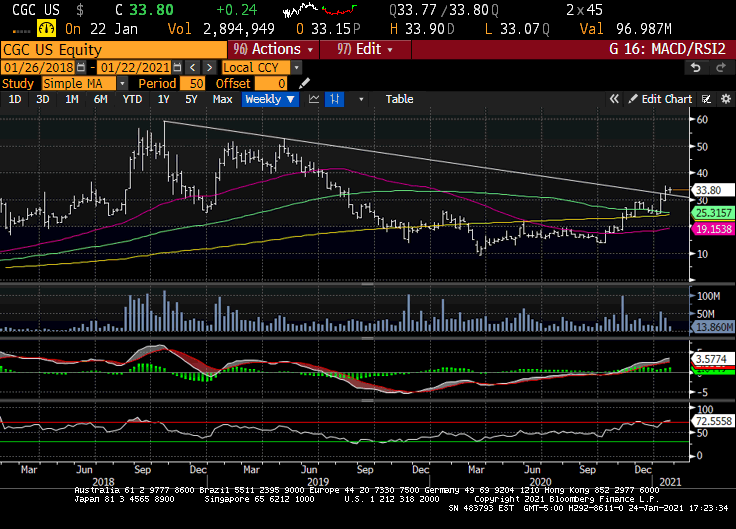Open the Weekly periodicity dropdown
This screenshot has height=529, width=736.
coord(270,99)
